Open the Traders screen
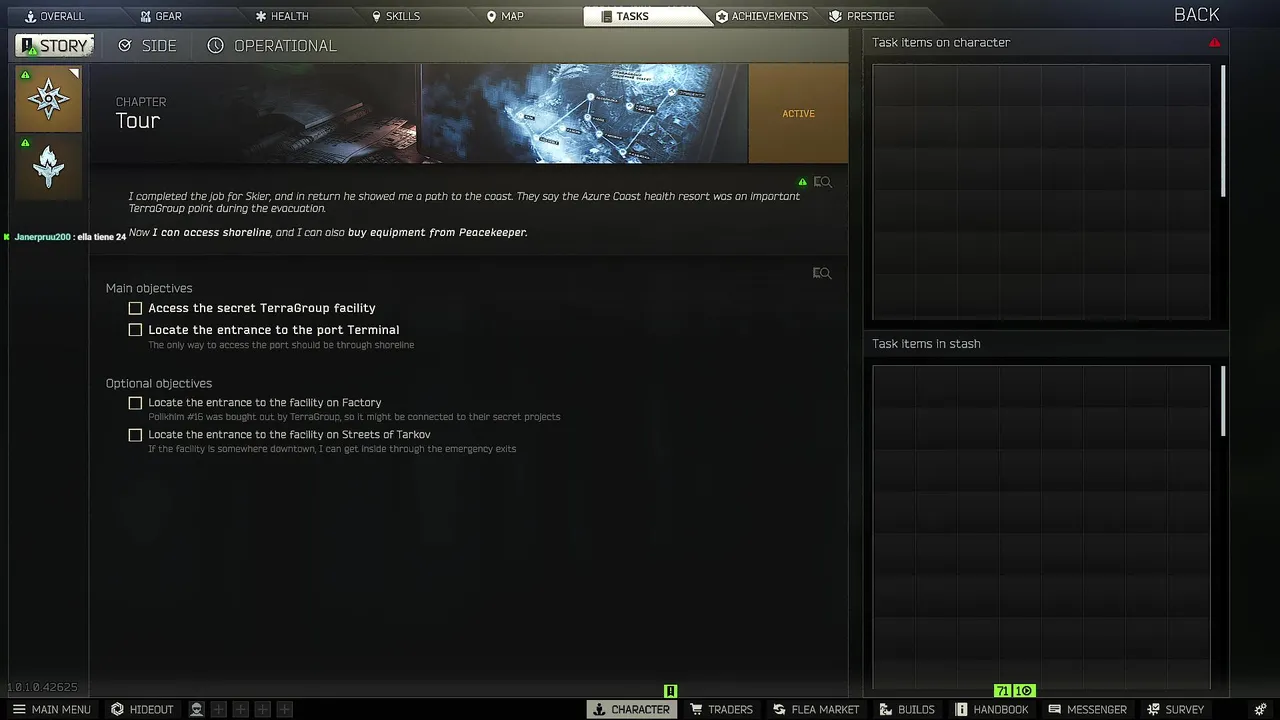 point(721,709)
